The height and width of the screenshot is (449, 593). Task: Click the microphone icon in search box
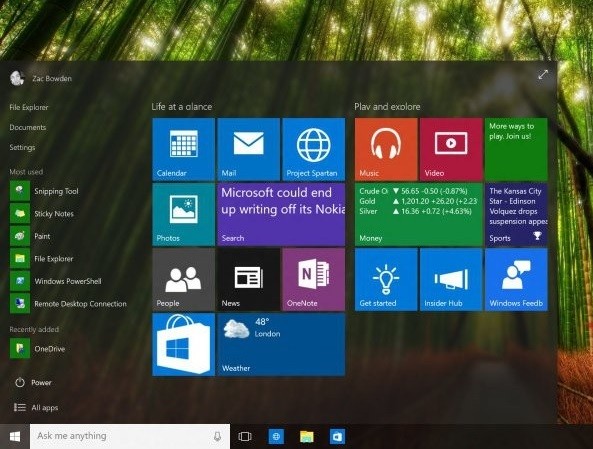[x=217, y=437]
